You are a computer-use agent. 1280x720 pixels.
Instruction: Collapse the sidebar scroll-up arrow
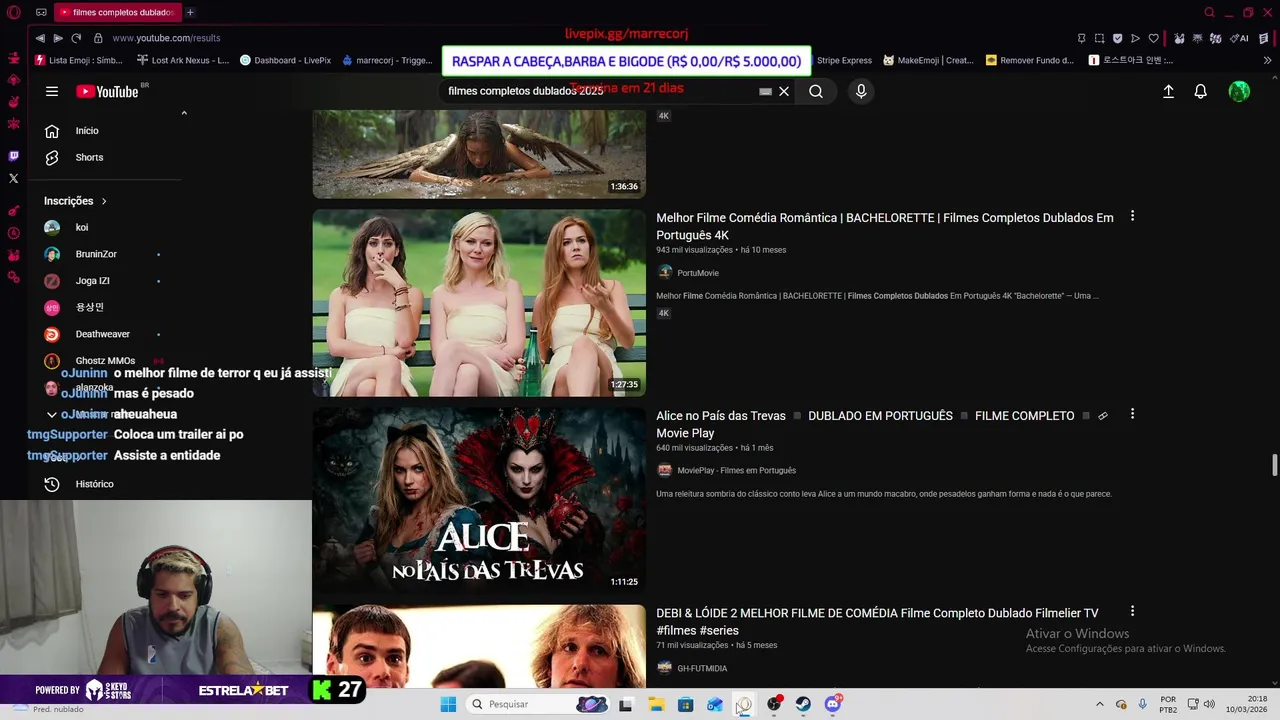184,113
